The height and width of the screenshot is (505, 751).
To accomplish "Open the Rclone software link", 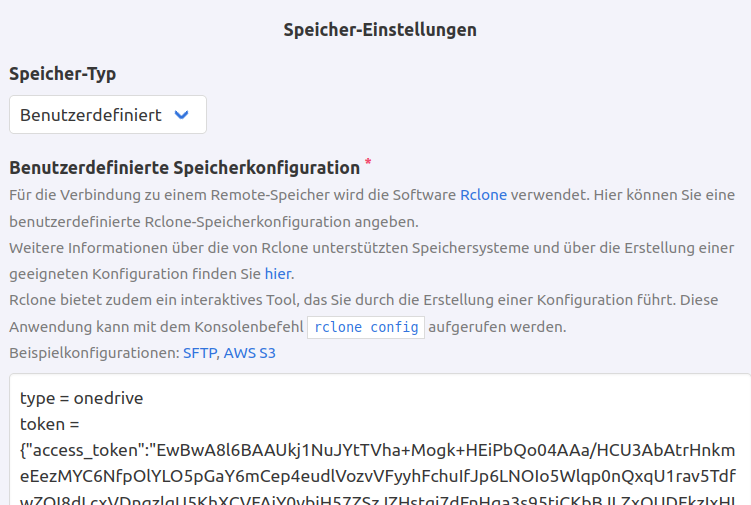I will (483, 195).
